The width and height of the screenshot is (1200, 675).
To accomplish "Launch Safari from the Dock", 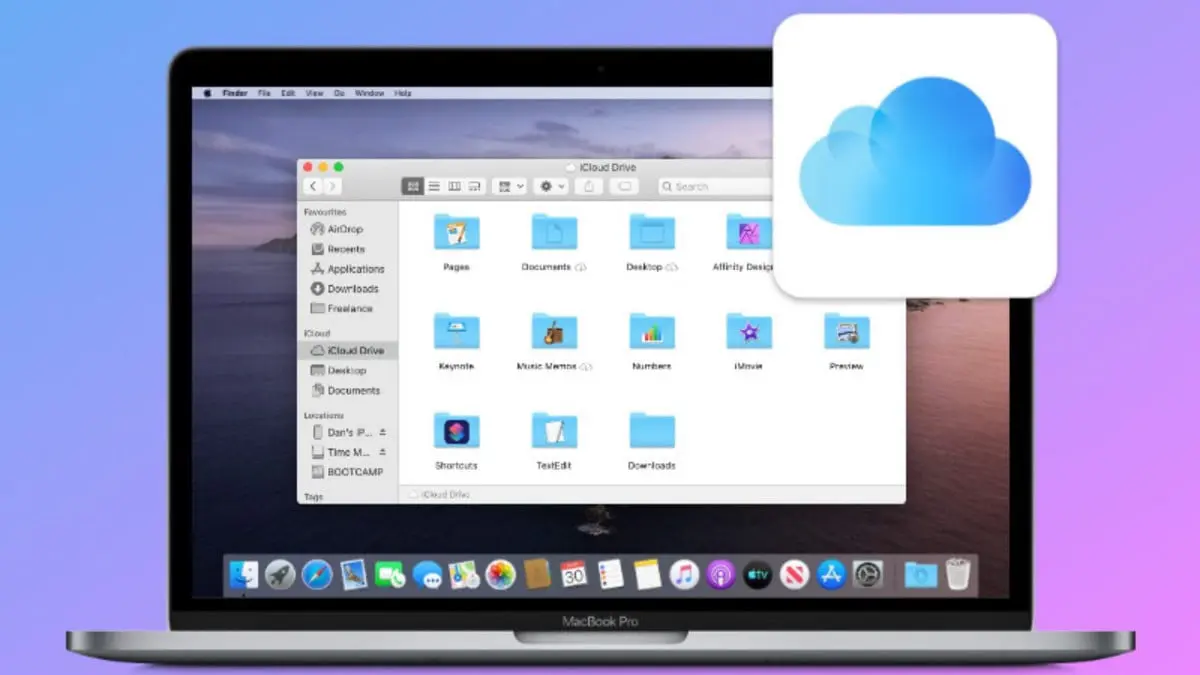I will tap(317, 574).
